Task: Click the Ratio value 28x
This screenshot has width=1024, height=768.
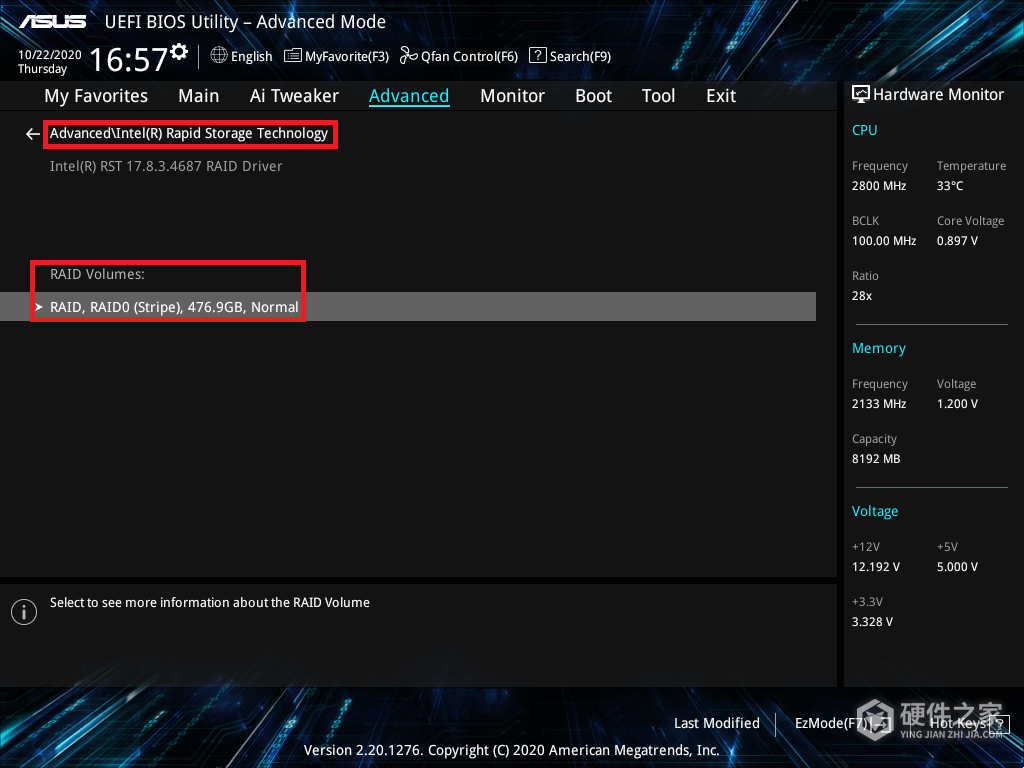Action: (x=861, y=295)
